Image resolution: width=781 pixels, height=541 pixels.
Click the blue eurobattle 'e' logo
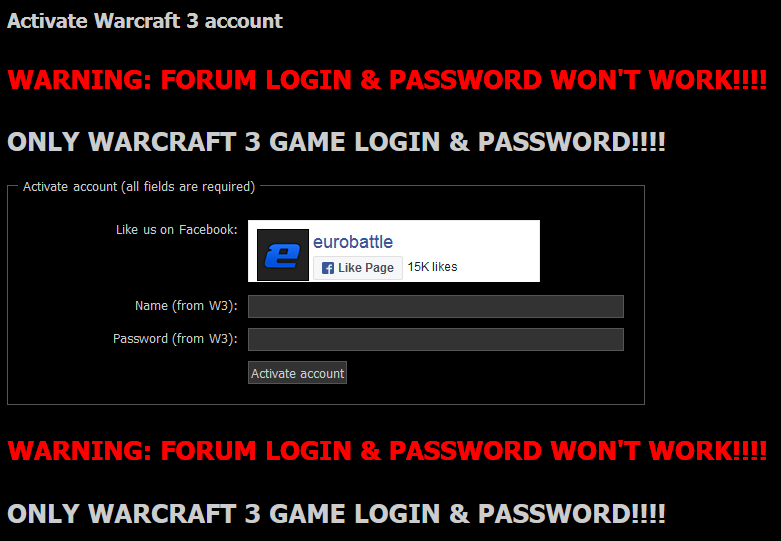point(282,255)
